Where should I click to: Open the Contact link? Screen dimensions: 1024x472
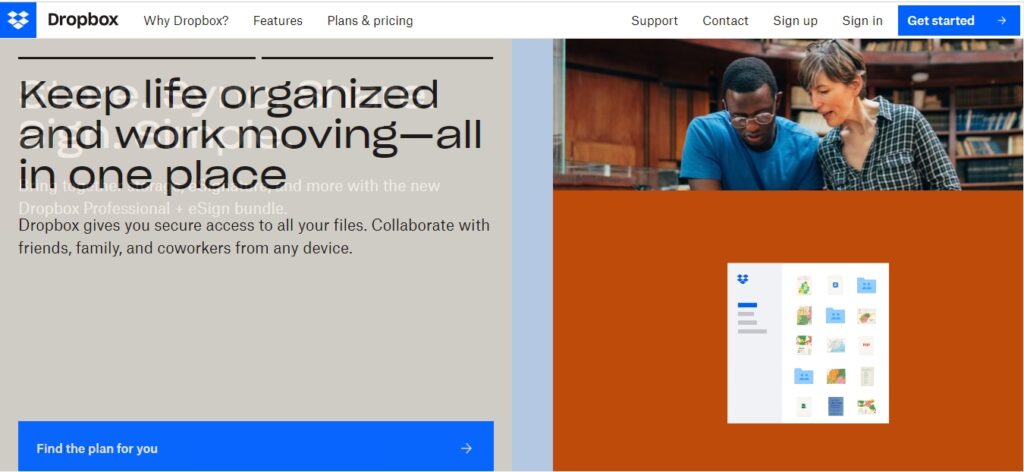pos(726,21)
